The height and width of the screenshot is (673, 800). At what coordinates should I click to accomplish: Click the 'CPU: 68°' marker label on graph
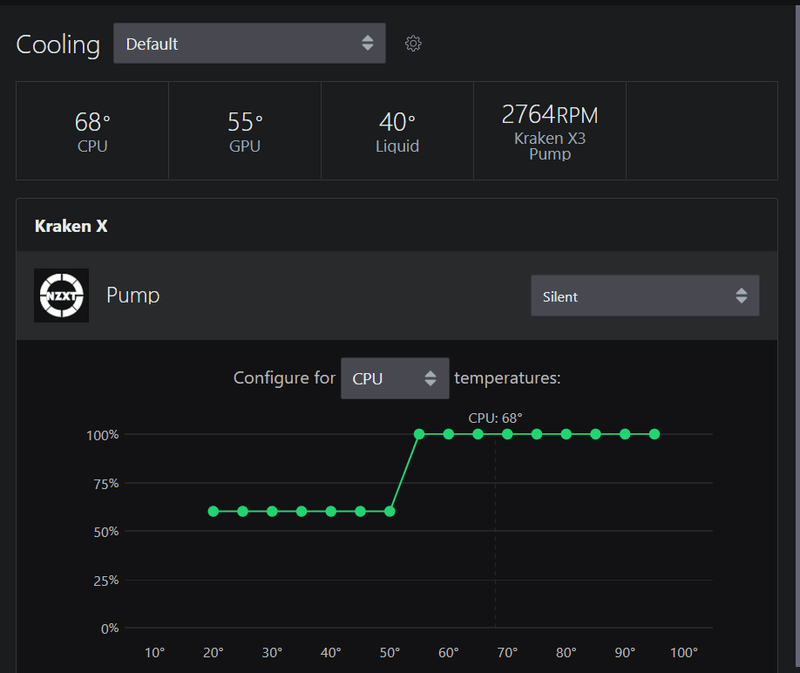495,418
